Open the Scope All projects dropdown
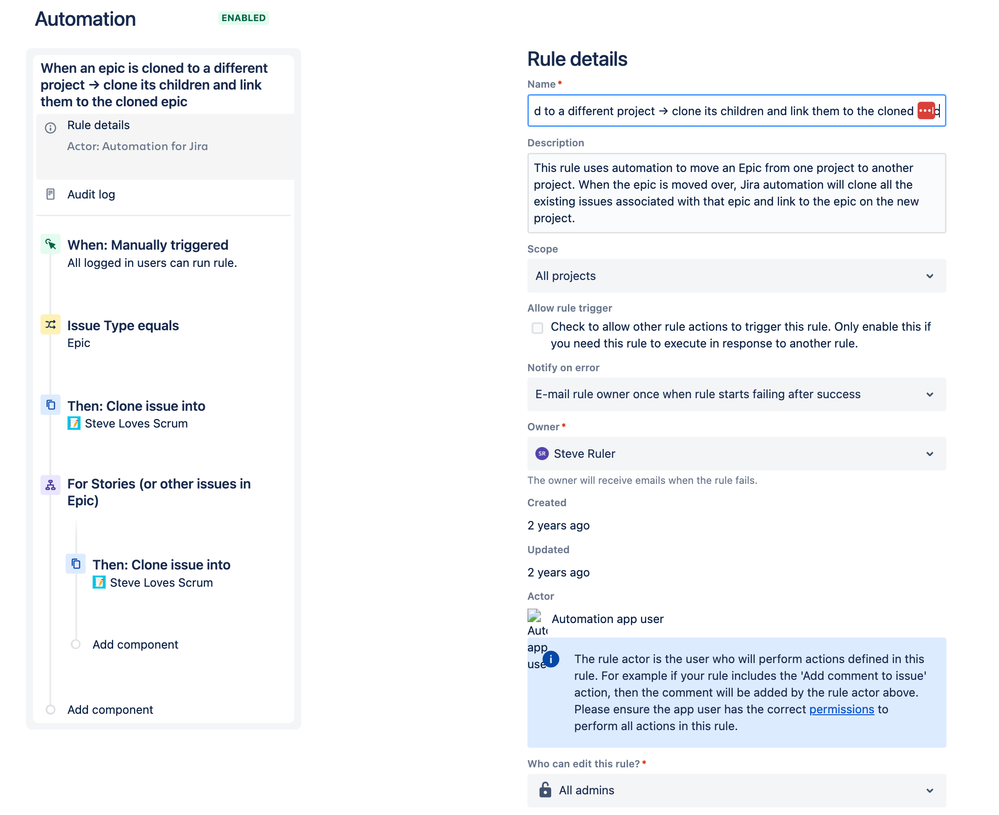 737,276
